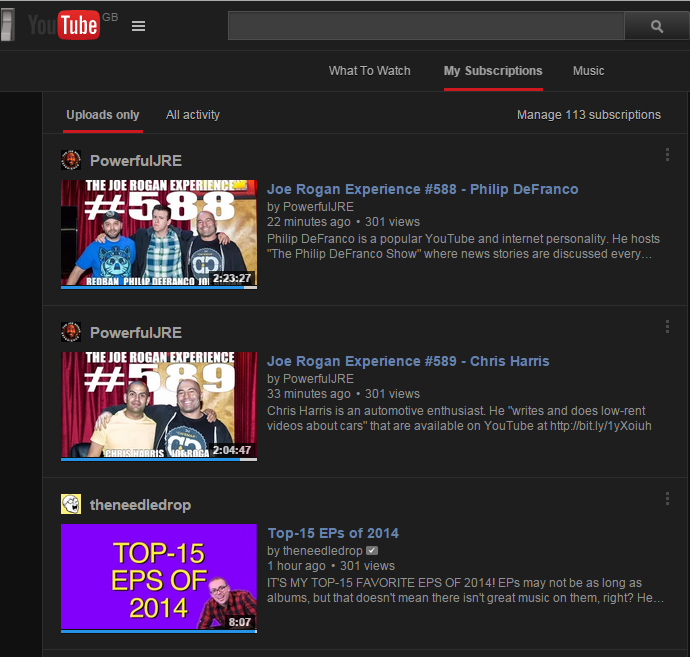Open PowerfulJRE channel name above #589
690x657 pixels.
point(136,333)
